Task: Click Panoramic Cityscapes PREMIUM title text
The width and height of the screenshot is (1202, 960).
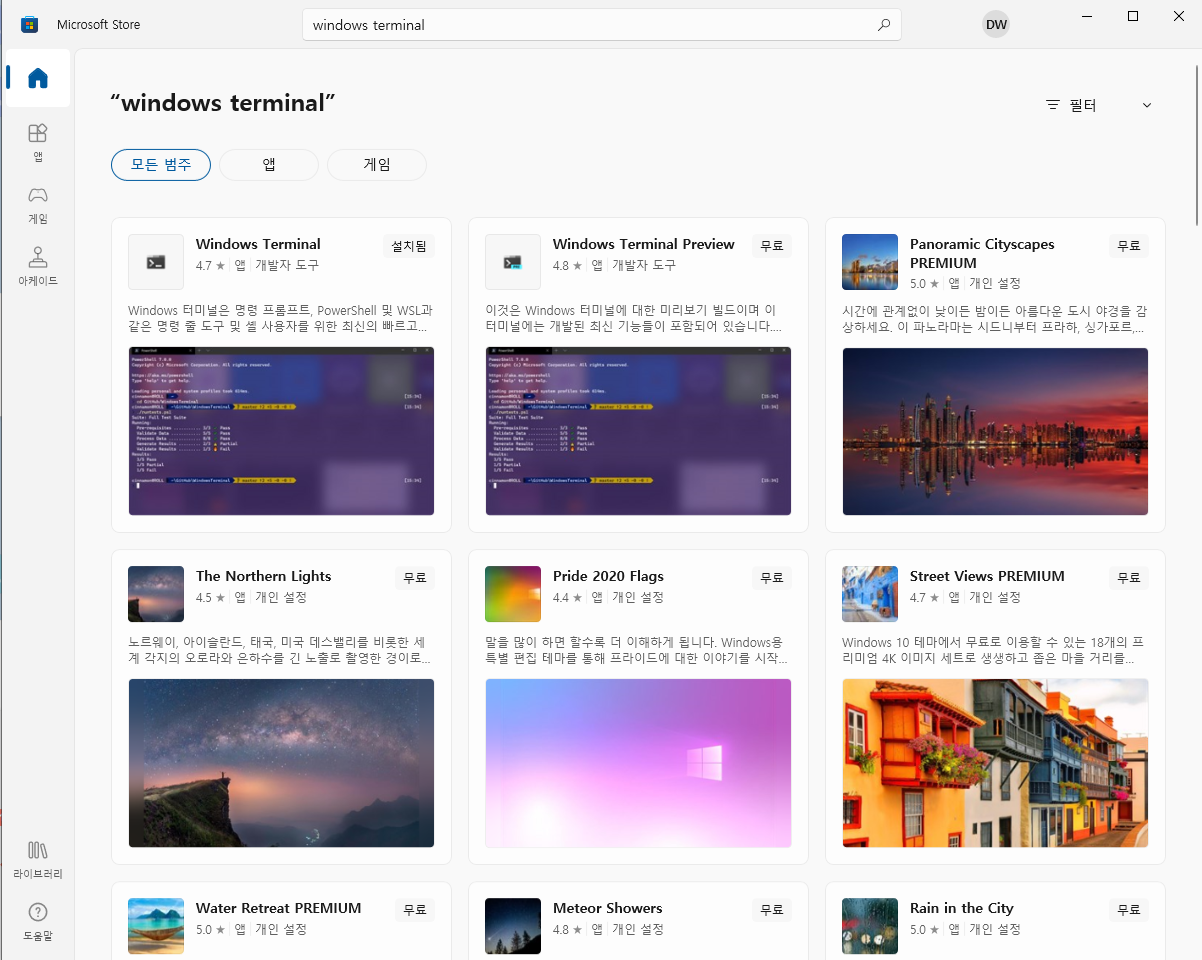Action: coord(982,253)
